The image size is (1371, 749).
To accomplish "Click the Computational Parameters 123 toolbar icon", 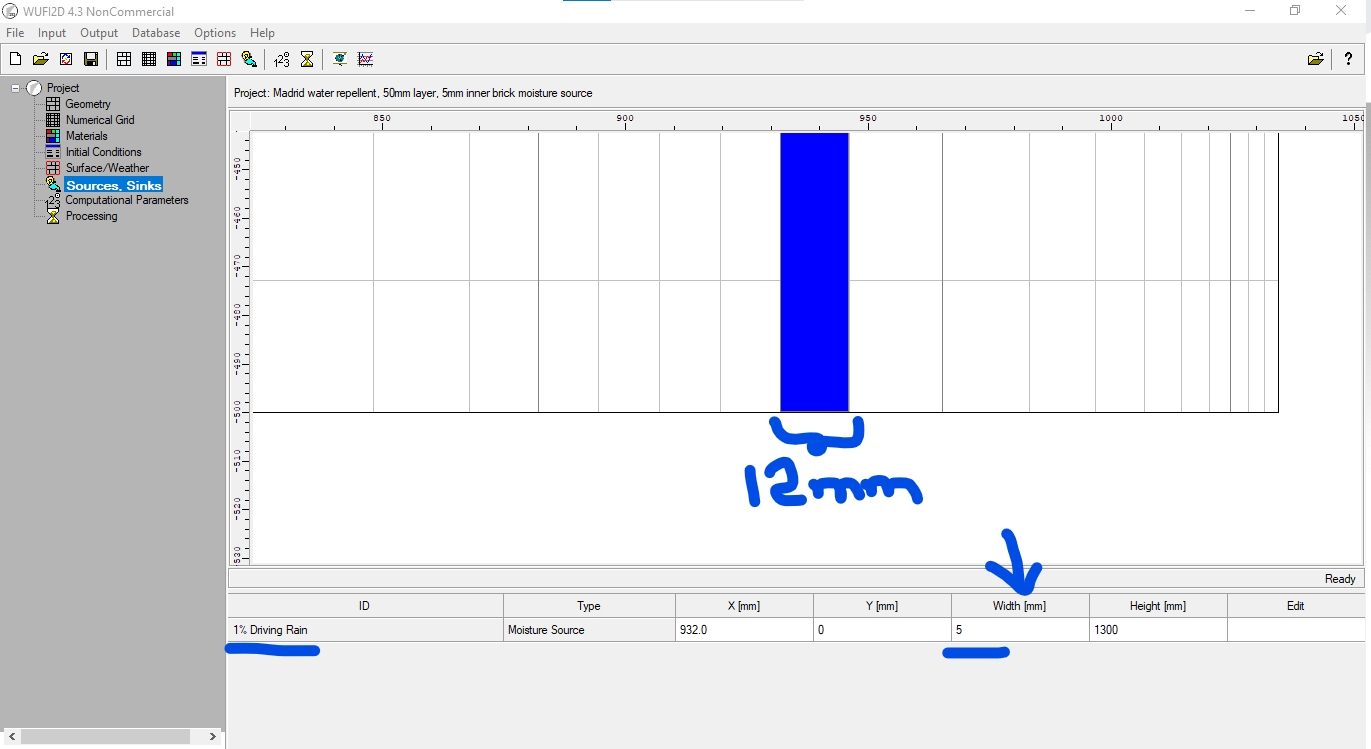I will (282, 59).
